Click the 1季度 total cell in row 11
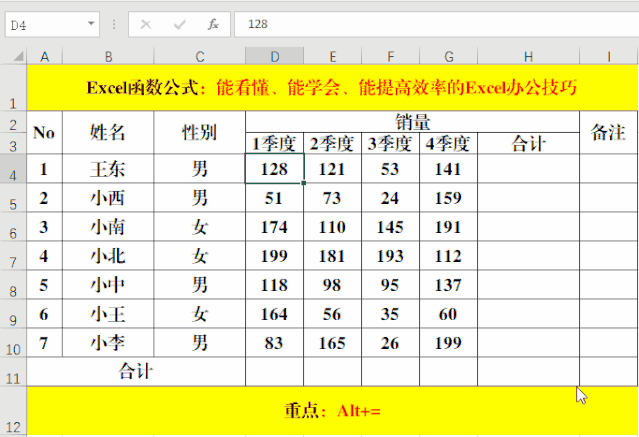The width and height of the screenshot is (639, 437). click(275, 372)
